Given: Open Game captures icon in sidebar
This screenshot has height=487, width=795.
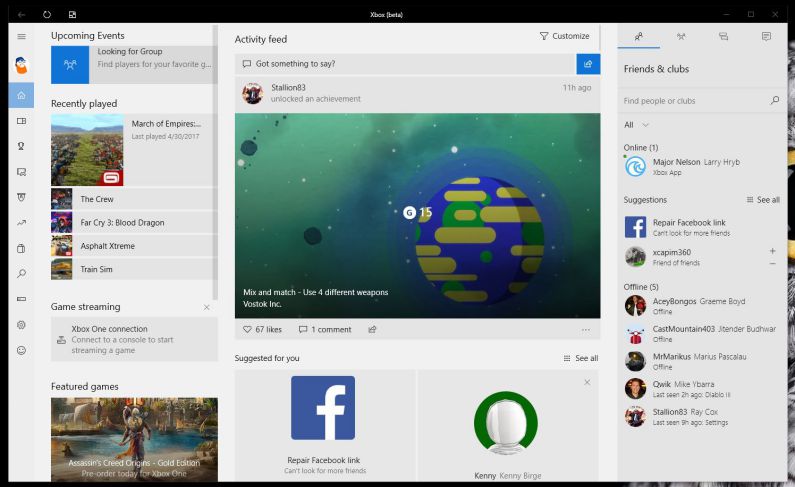Looking at the screenshot, I should 21,172.
